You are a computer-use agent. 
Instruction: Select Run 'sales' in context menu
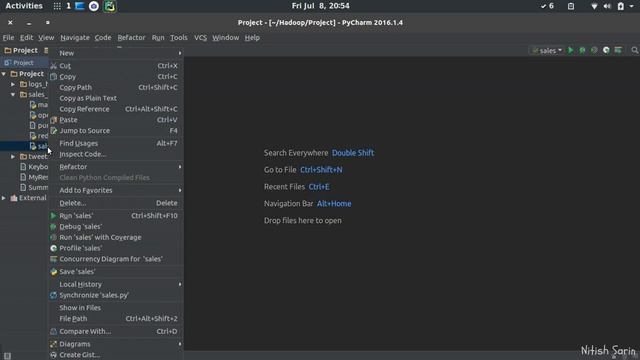[x=116, y=216]
